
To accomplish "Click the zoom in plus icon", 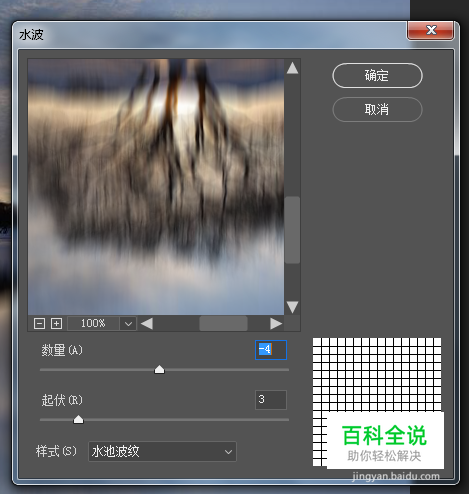I will pos(56,323).
